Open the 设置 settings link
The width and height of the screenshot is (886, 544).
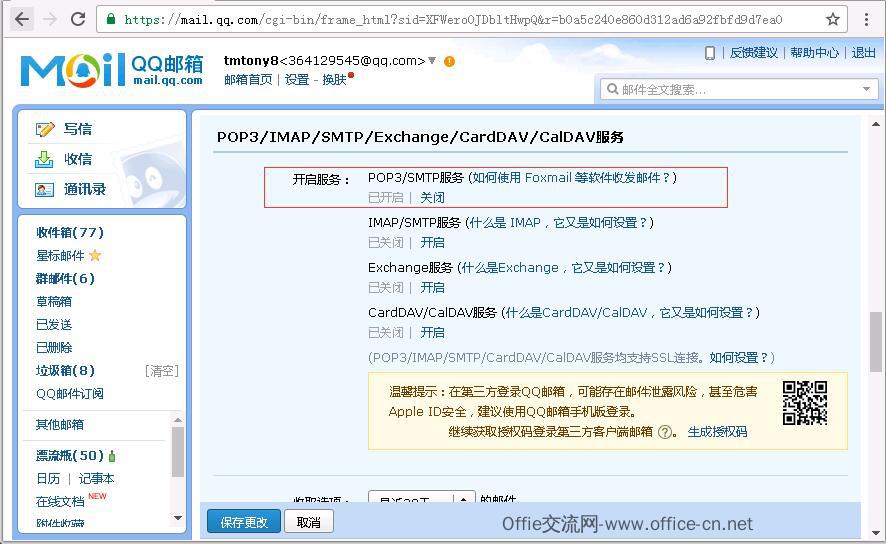click(297, 80)
